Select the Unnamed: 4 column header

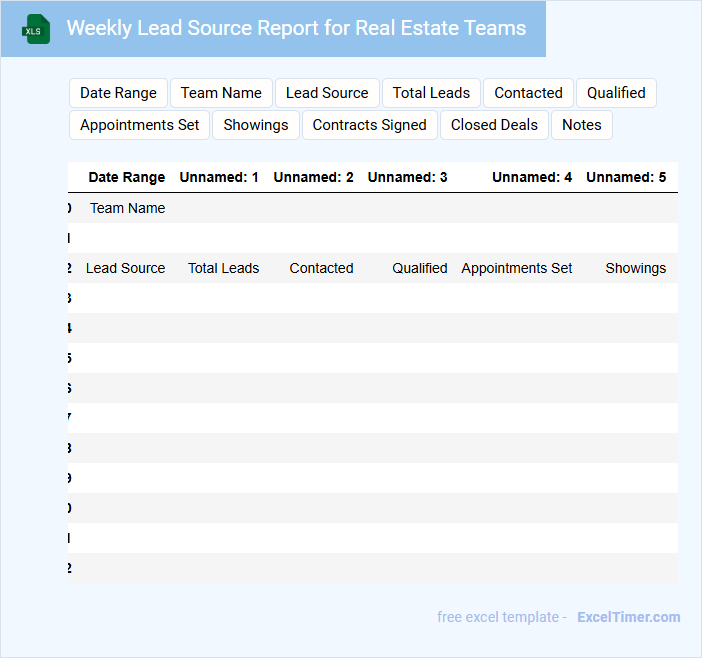pos(532,177)
